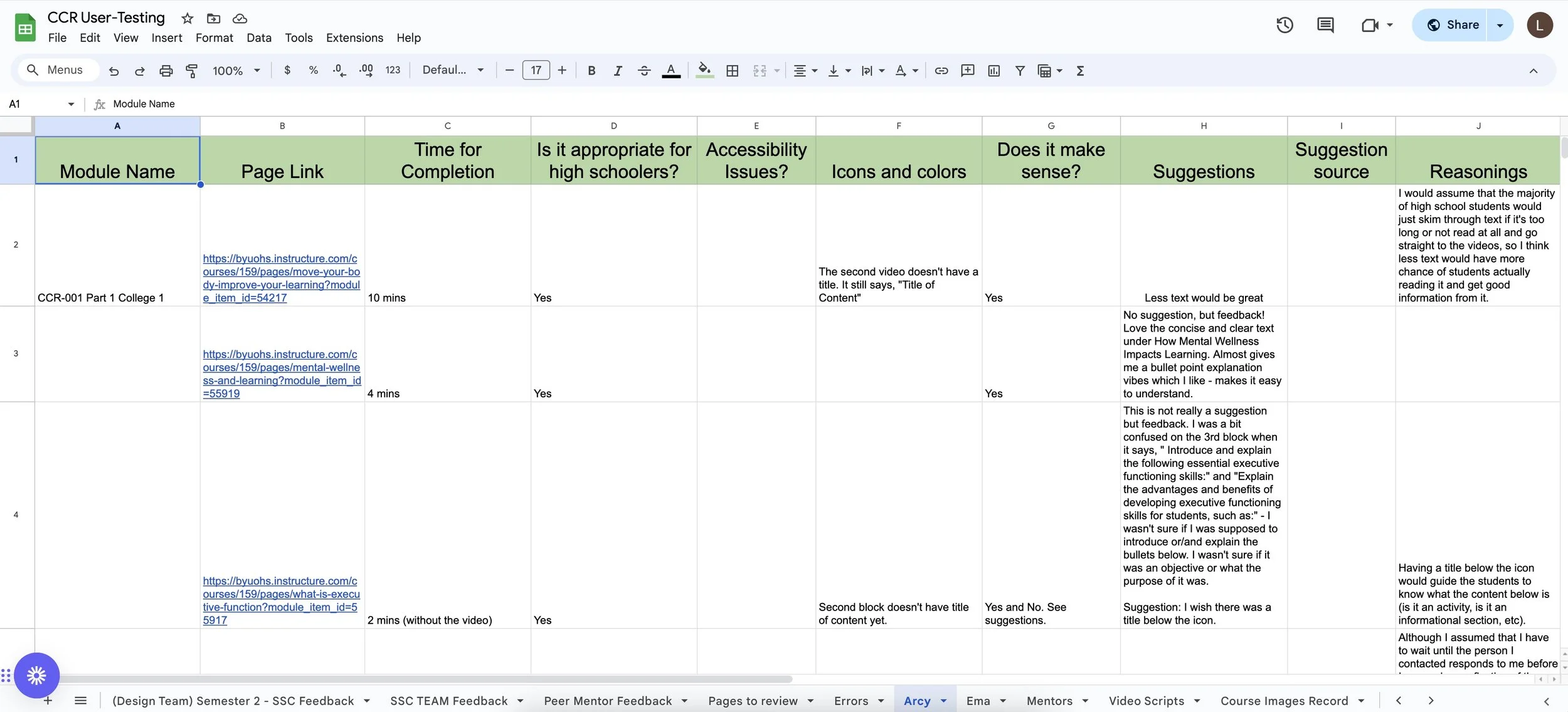Open version history clock icon
The width and height of the screenshot is (1568, 712).
click(1285, 25)
